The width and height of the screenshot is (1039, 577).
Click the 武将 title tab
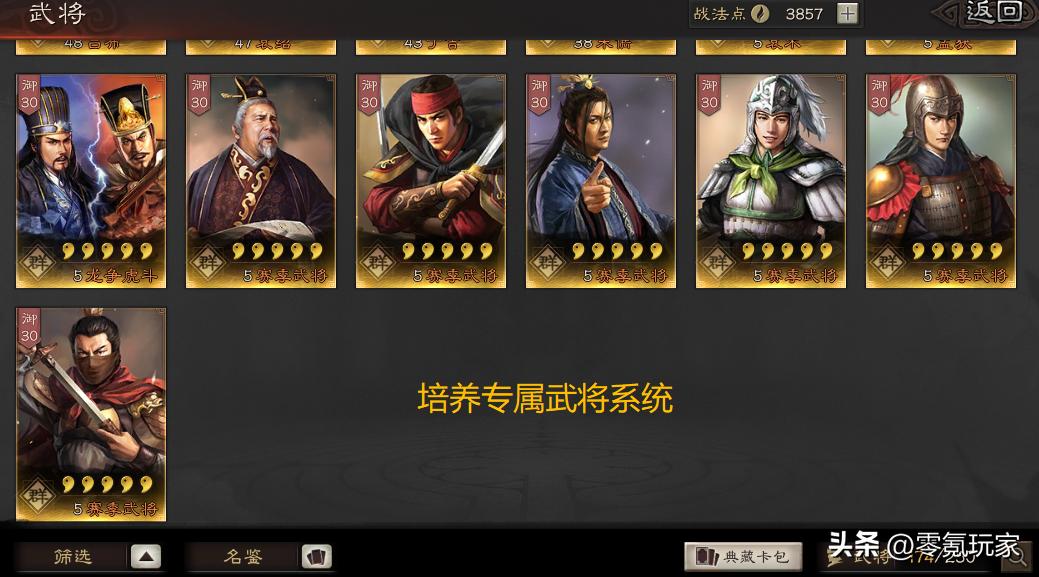pos(58,13)
